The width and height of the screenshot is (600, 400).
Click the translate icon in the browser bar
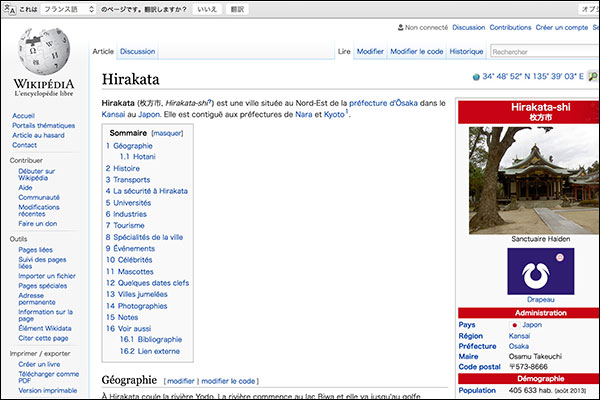(12, 9)
